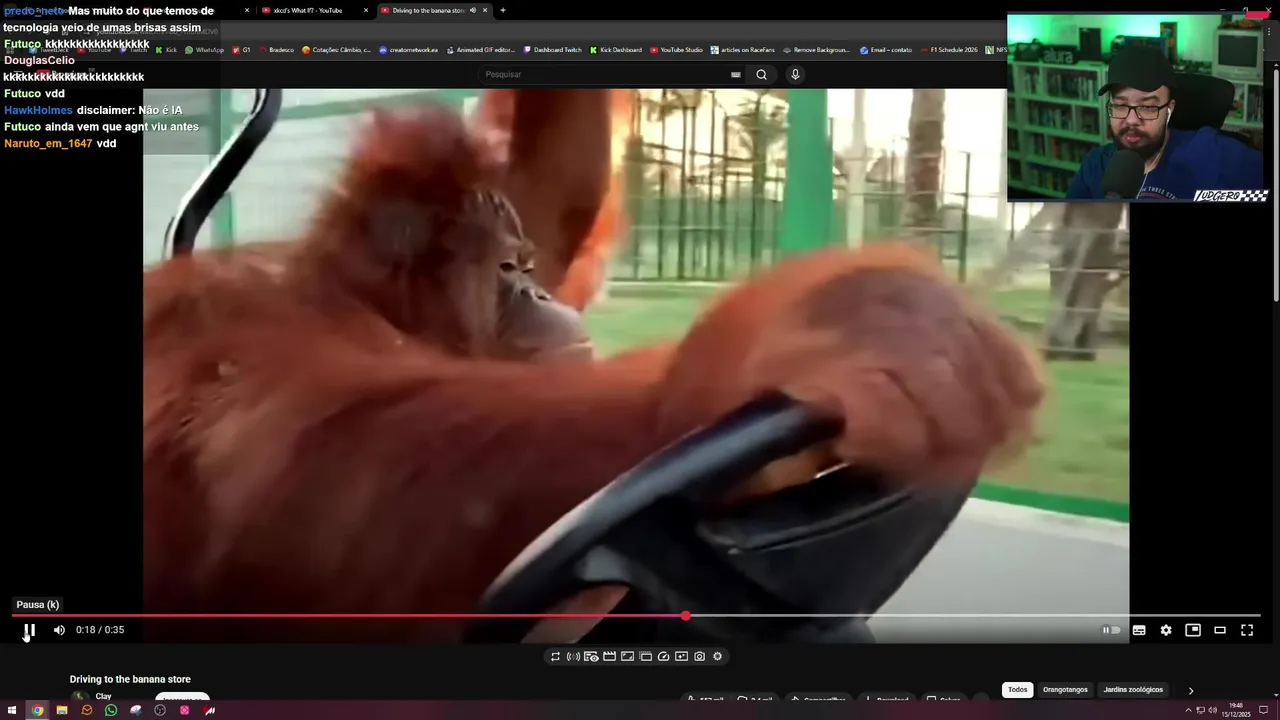Select the Orangotangos filter chip
Image resolution: width=1280 pixels, height=720 pixels.
pos(1065,690)
